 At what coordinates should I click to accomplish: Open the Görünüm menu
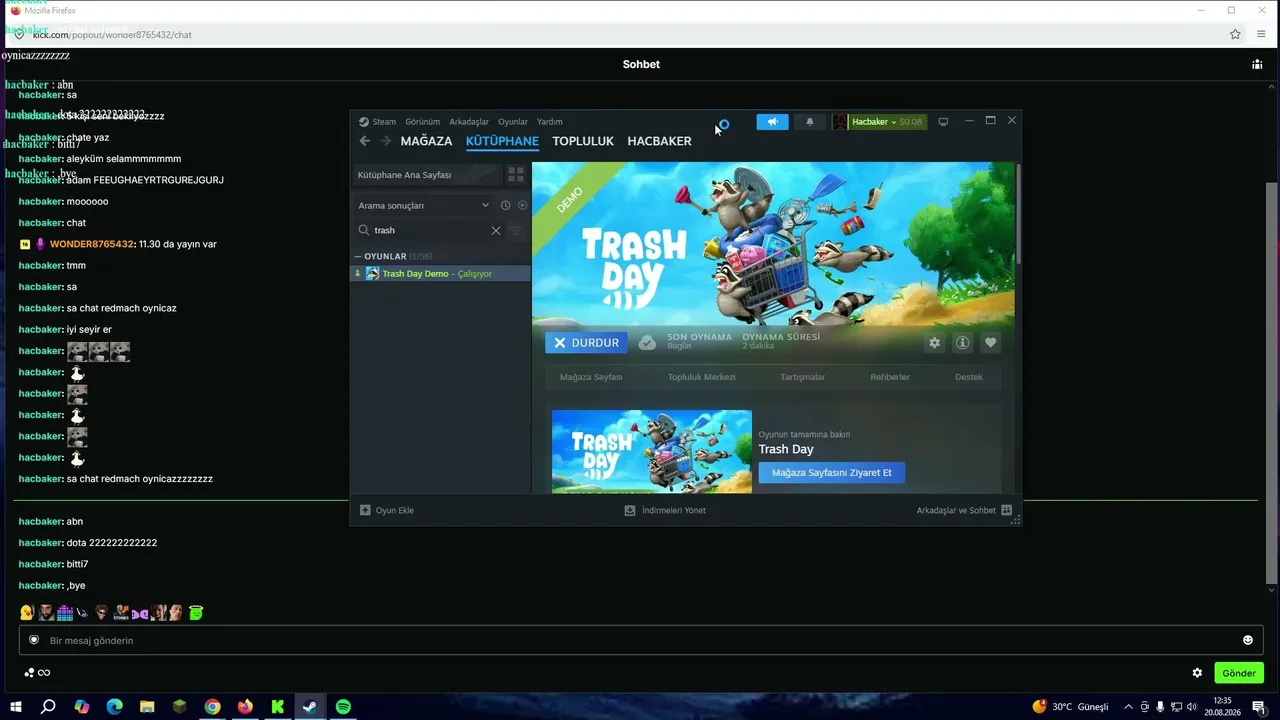(x=423, y=122)
